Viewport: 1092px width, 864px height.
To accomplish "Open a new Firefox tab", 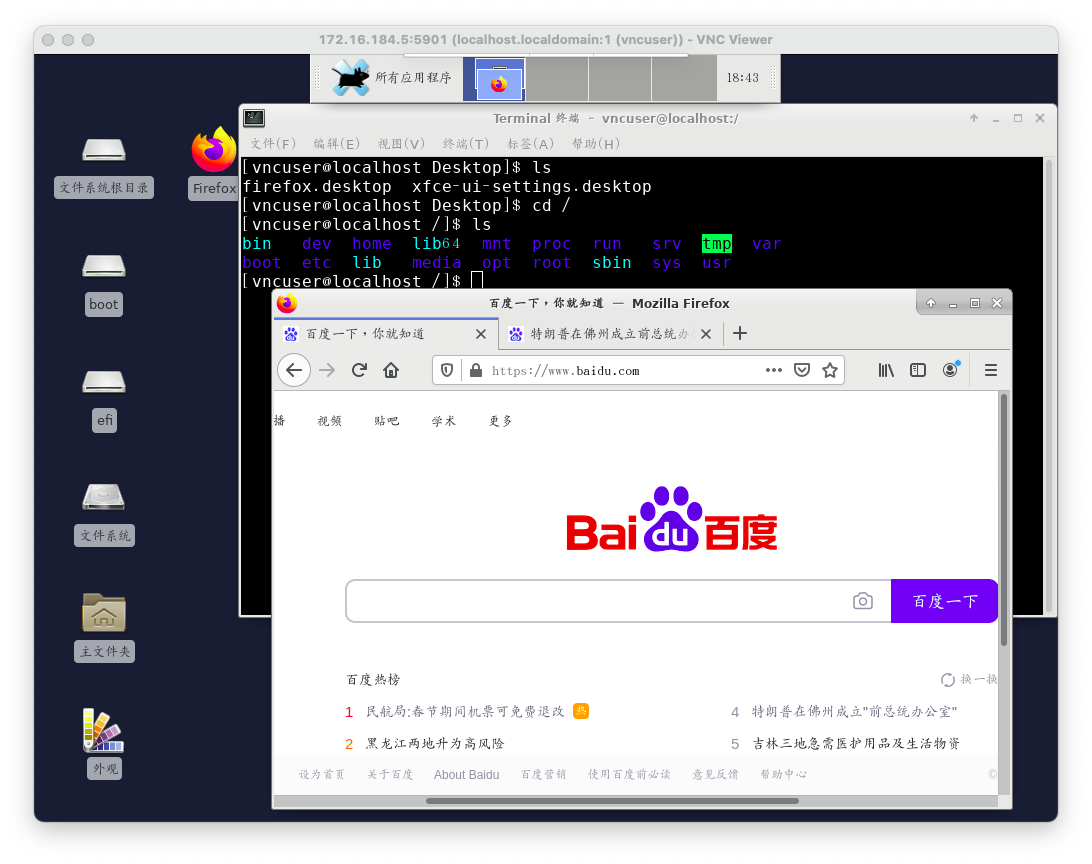I will 740,333.
